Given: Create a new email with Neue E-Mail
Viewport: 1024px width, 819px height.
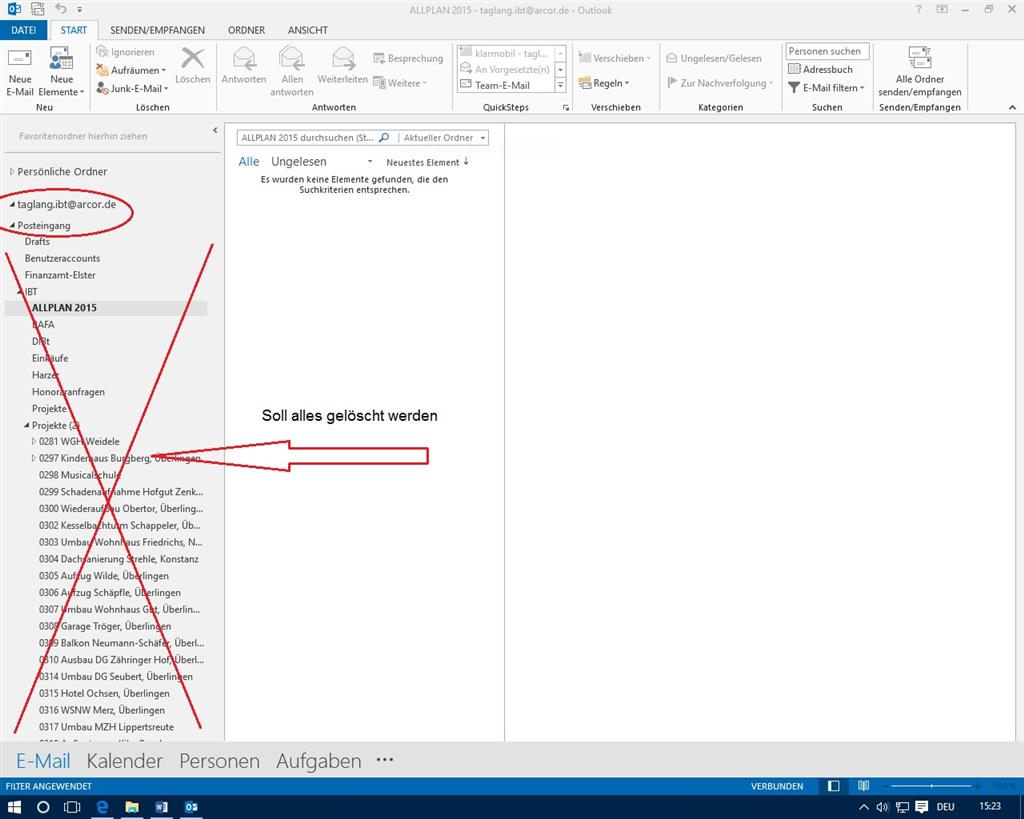Looking at the screenshot, I should pos(20,72).
